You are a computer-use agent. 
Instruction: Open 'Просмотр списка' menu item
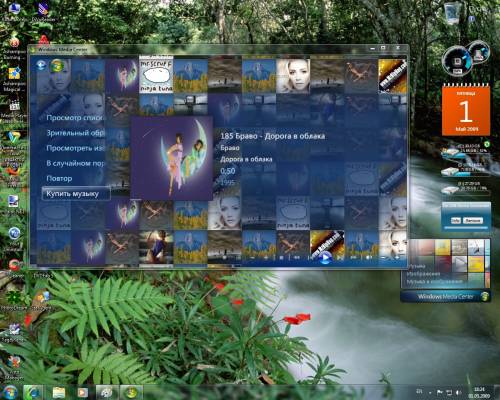pyautogui.click(x=75, y=118)
